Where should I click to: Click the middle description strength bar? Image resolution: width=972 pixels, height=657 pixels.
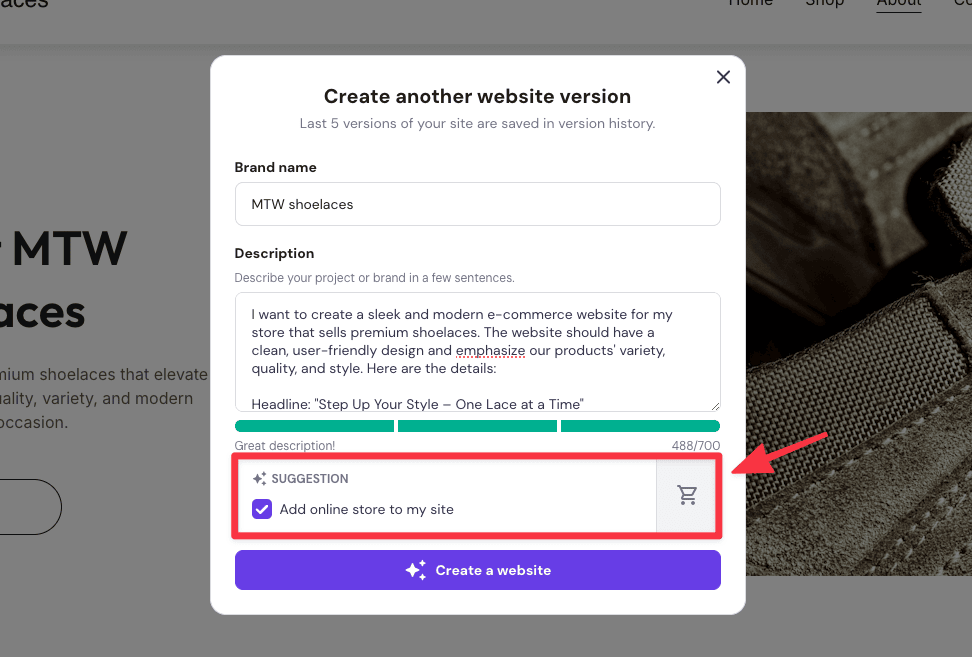[x=477, y=425]
